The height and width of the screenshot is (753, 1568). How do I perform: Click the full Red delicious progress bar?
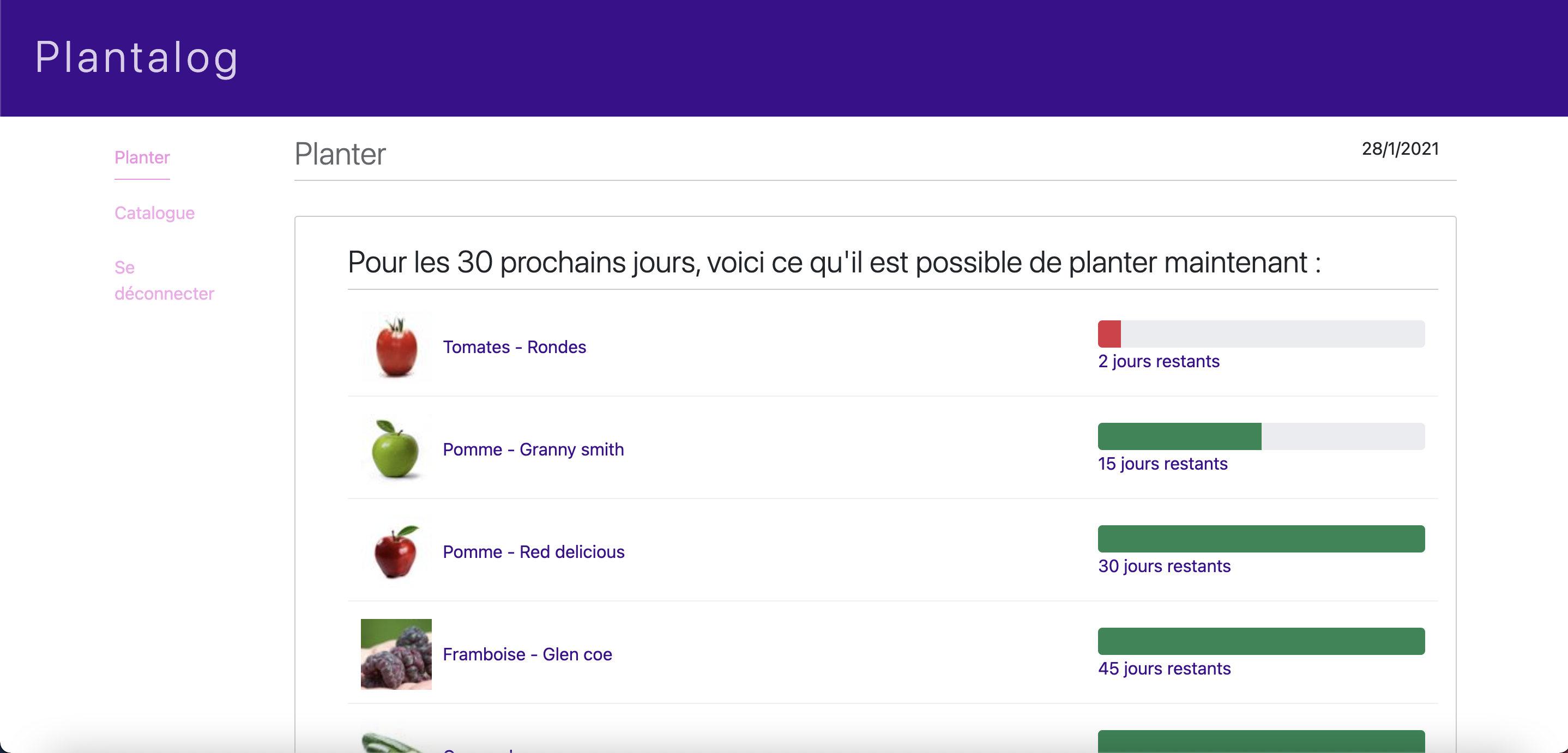[1261, 539]
